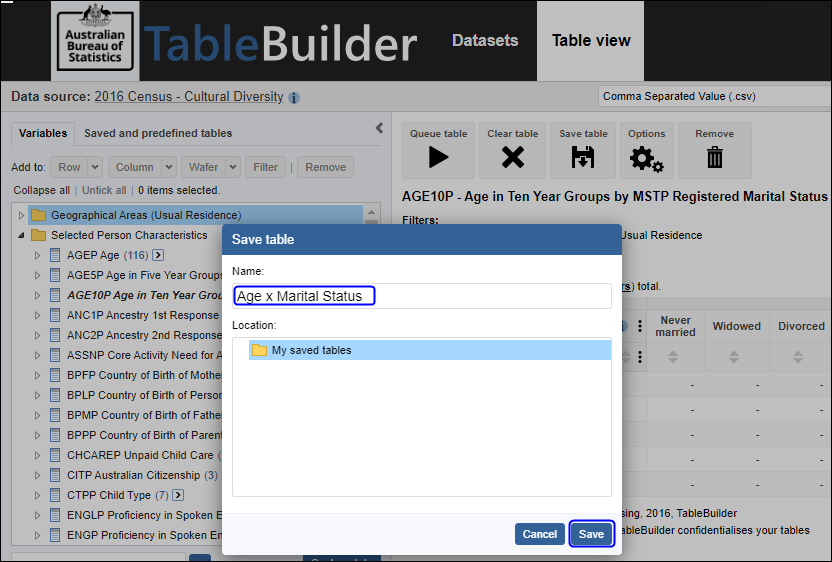Select My saved tables location
The image size is (832, 562).
[x=430, y=350]
